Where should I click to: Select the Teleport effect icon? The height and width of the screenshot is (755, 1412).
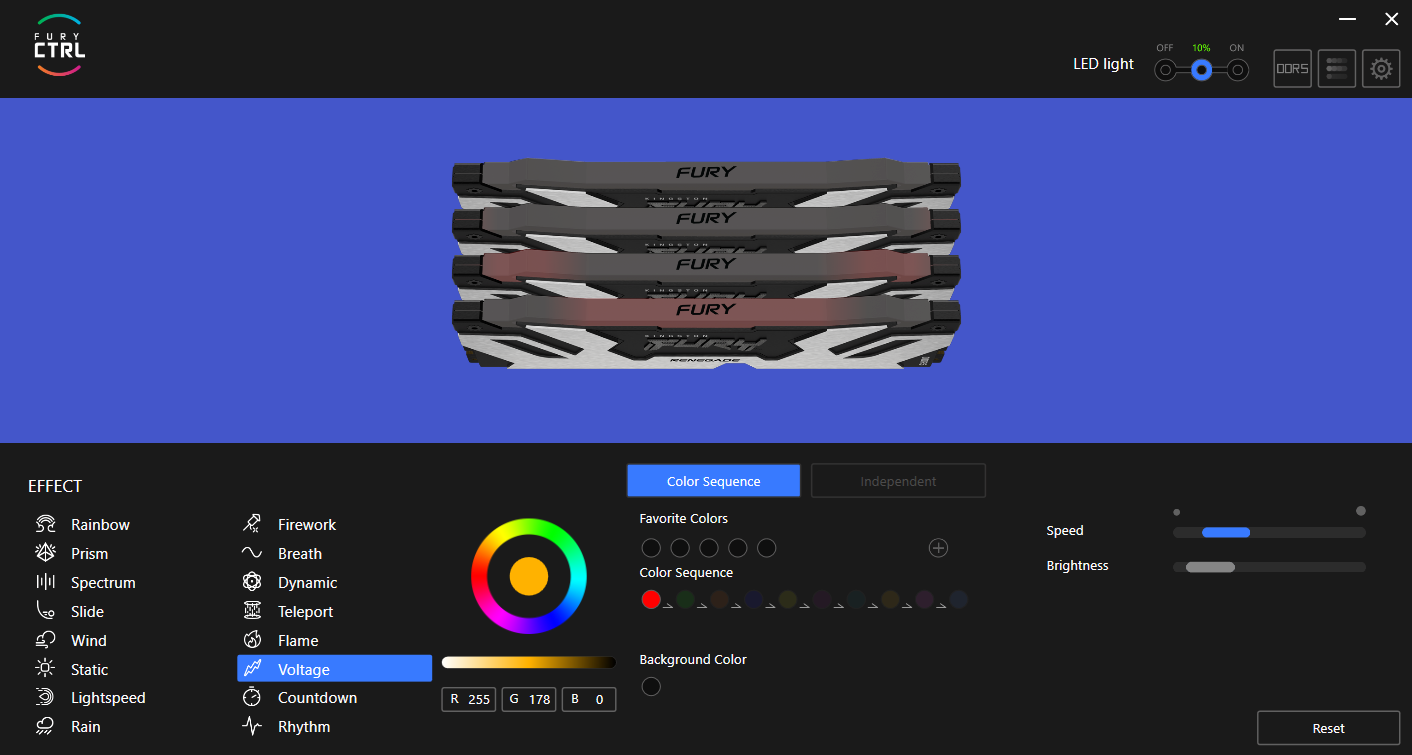[x=252, y=611]
